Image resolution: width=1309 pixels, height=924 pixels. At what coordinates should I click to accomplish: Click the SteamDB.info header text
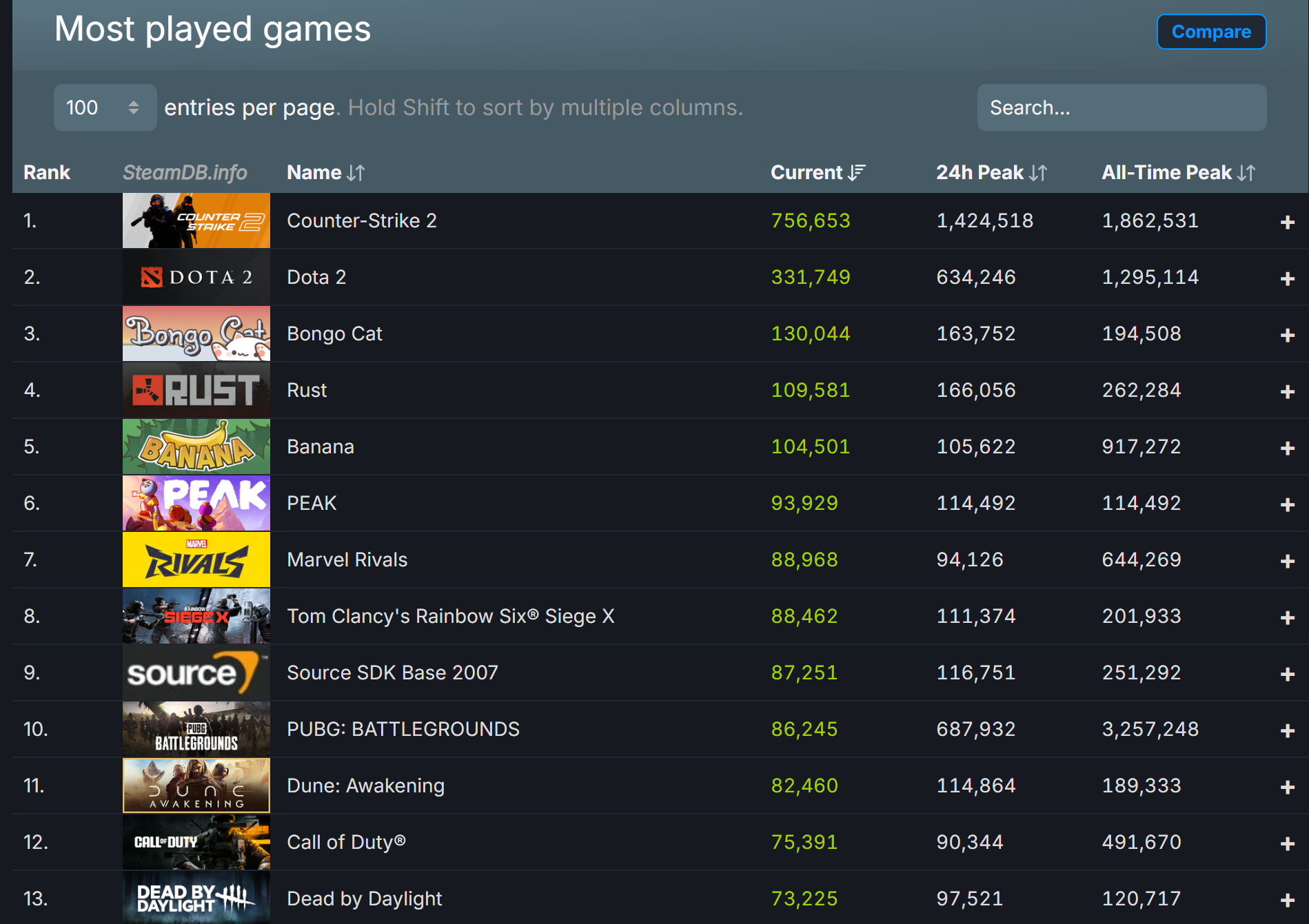(185, 172)
